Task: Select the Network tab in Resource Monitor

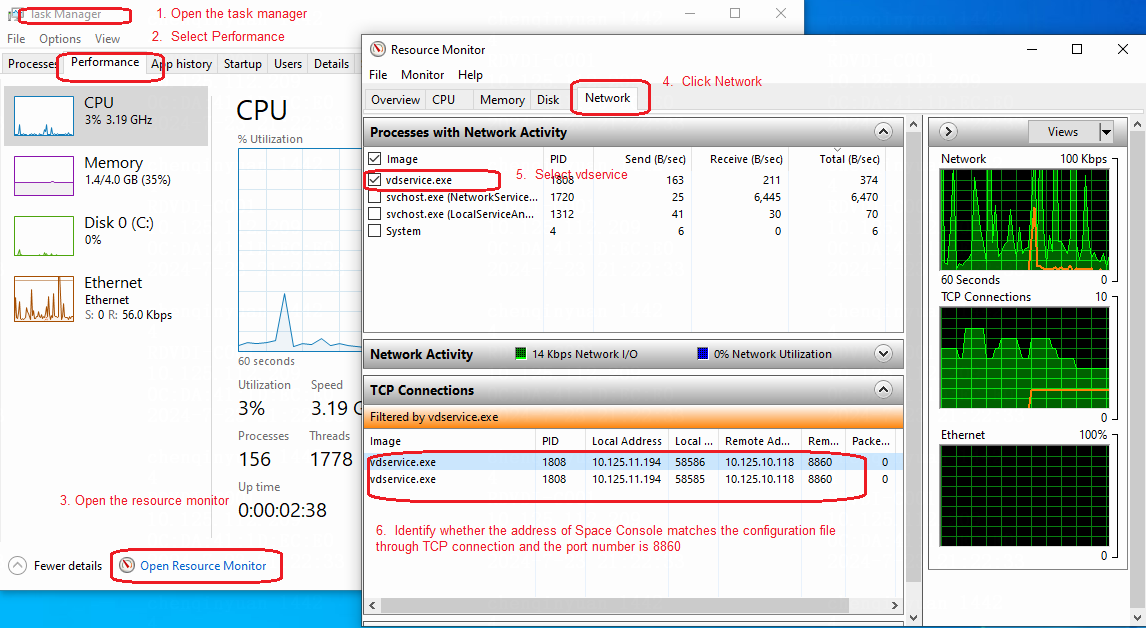Action: 607,99
